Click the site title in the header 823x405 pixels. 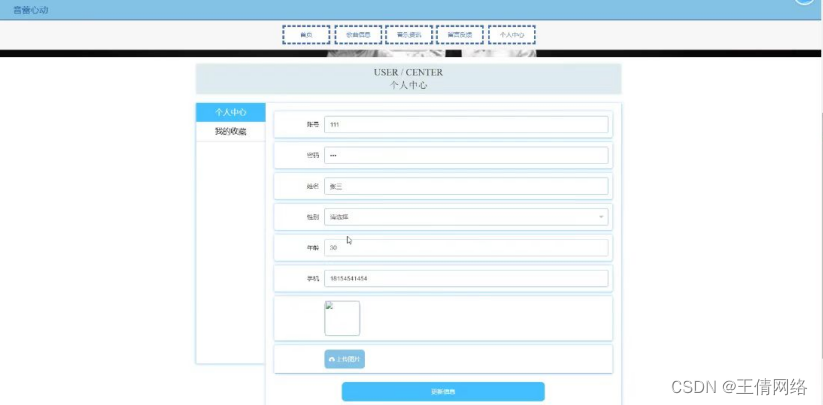31,9
